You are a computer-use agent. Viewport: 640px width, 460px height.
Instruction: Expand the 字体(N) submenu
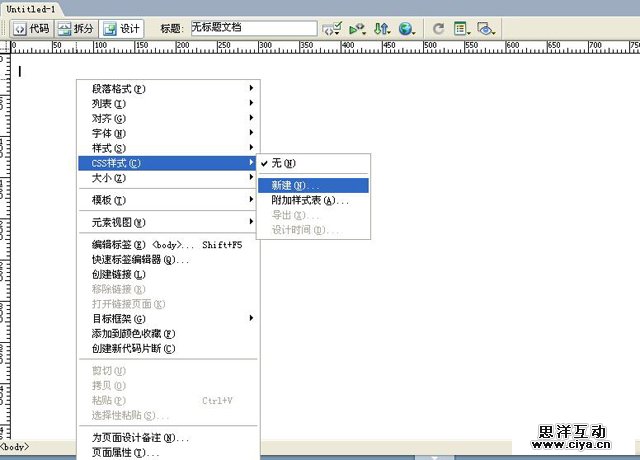pyautogui.click(x=108, y=133)
